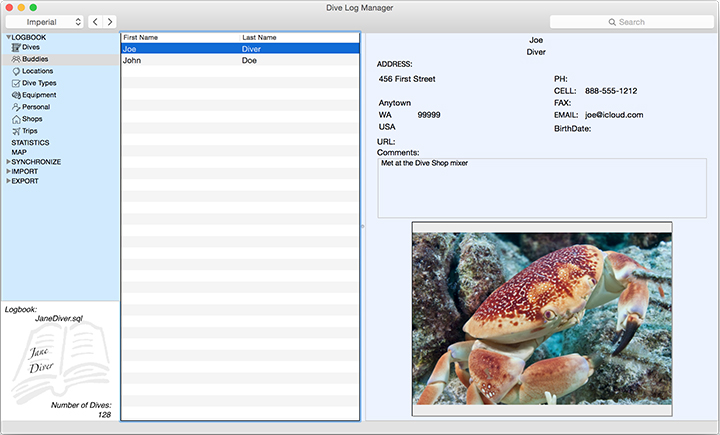The width and height of the screenshot is (720, 435).
Task: Open the MAP view
Action: coord(19,153)
